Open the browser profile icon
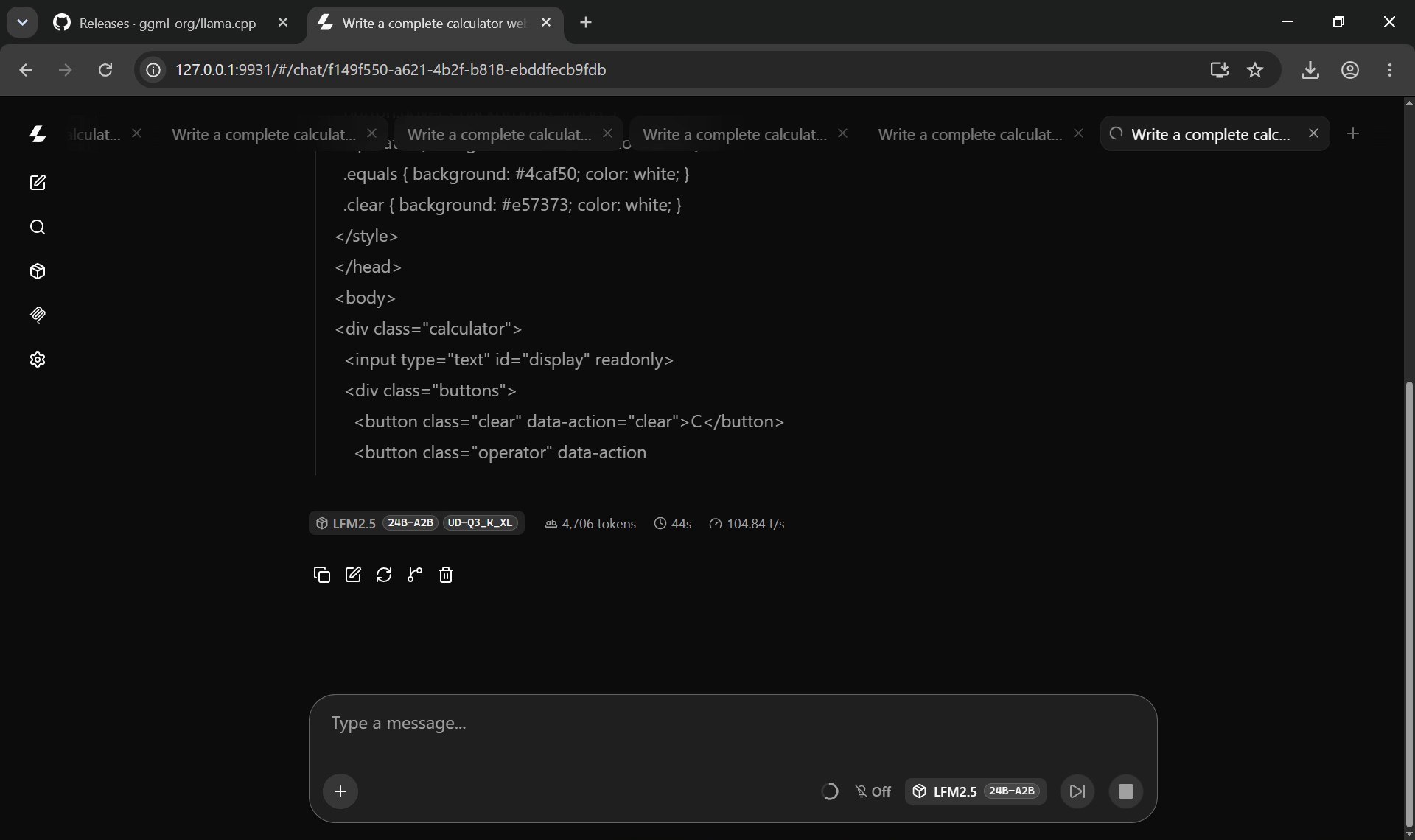1415x840 pixels. tap(1350, 70)
